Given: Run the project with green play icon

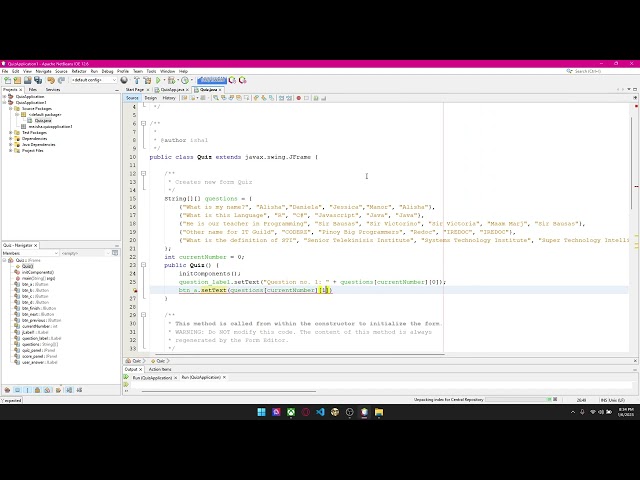Looking at the screenshot, I should tap(158, 80).
